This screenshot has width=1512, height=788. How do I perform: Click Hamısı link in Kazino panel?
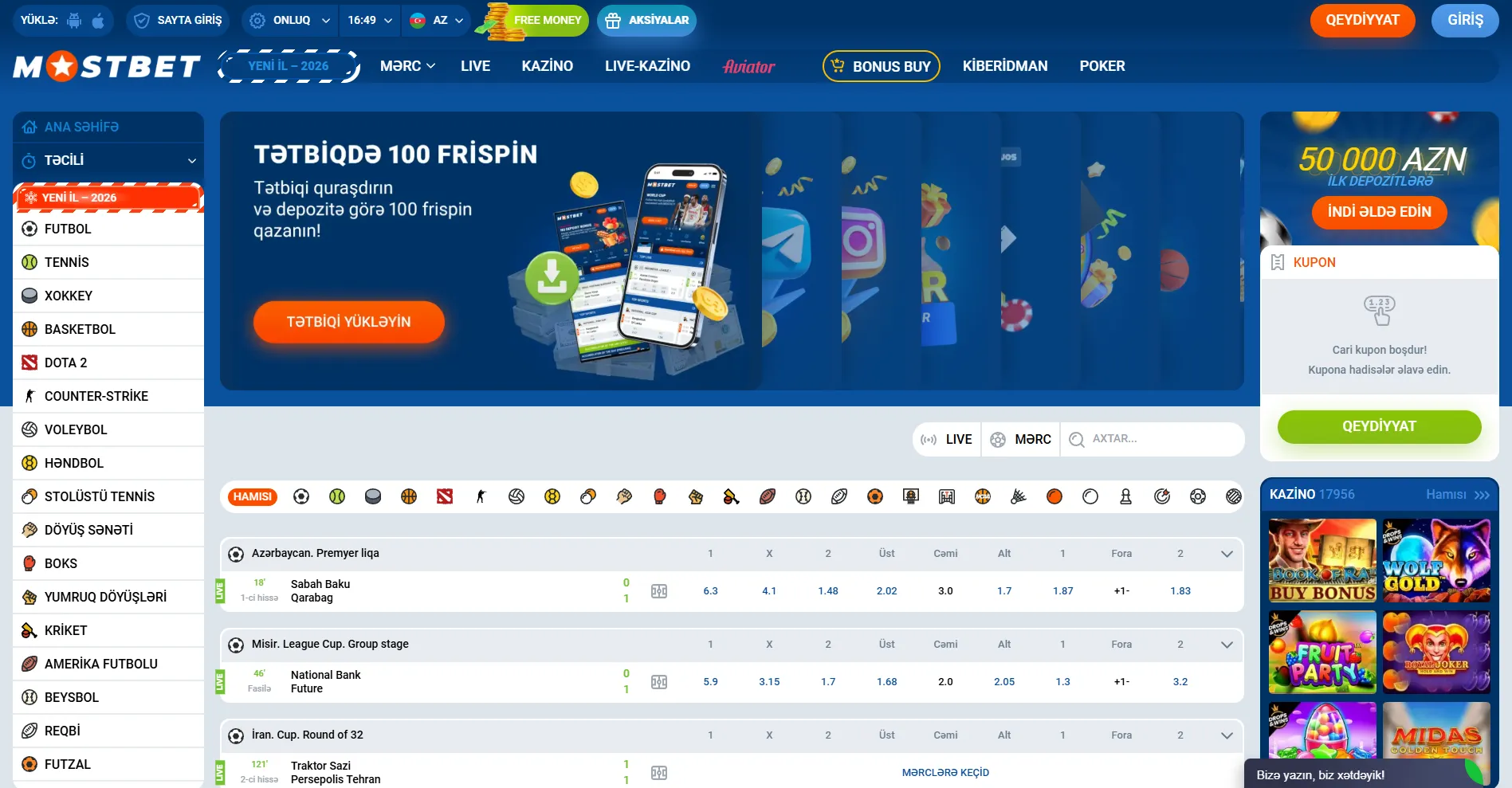1457,495
